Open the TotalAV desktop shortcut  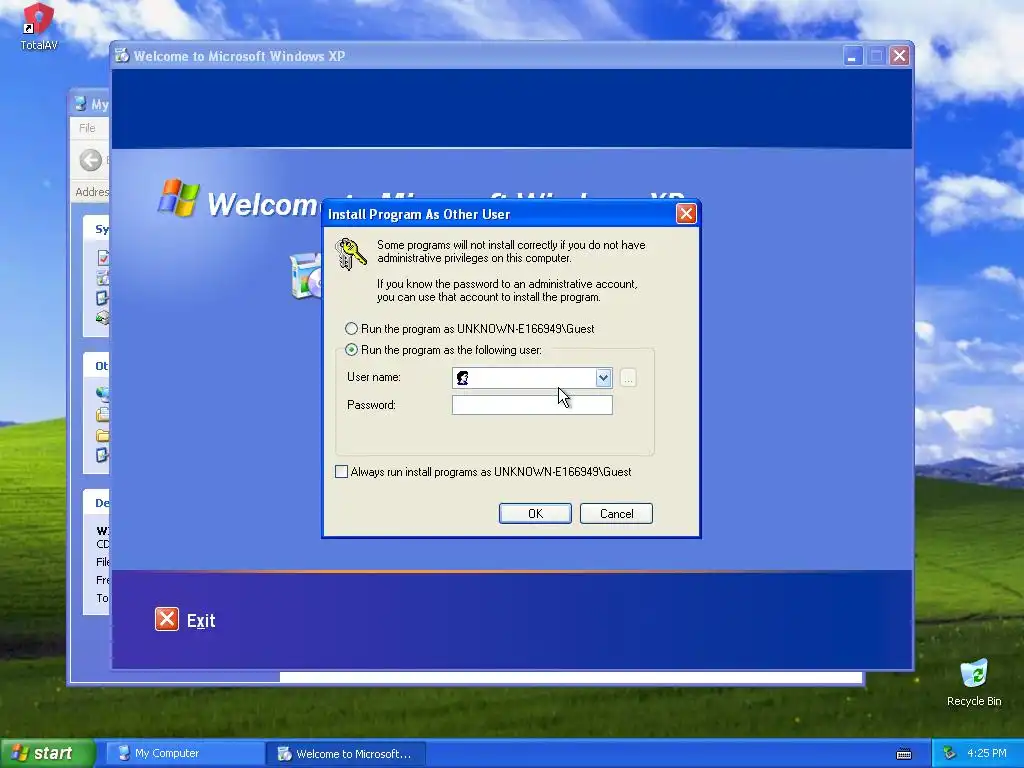[39, 26]
